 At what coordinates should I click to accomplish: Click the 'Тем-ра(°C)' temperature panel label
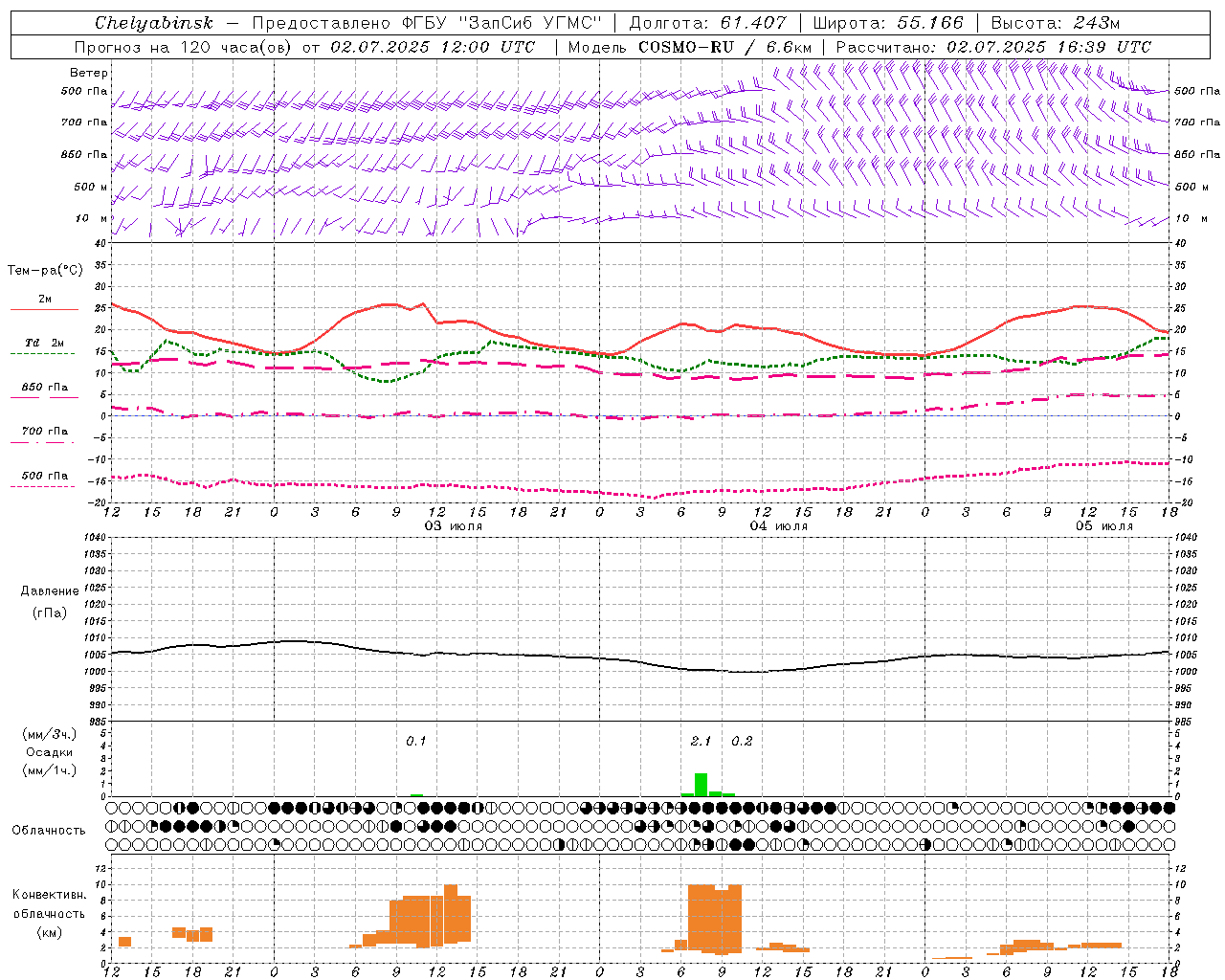tap(45, 271)
